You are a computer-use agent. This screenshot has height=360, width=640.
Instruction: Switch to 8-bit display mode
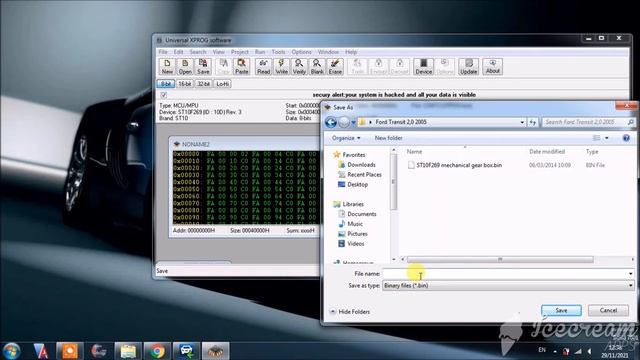tap(166, 84)
